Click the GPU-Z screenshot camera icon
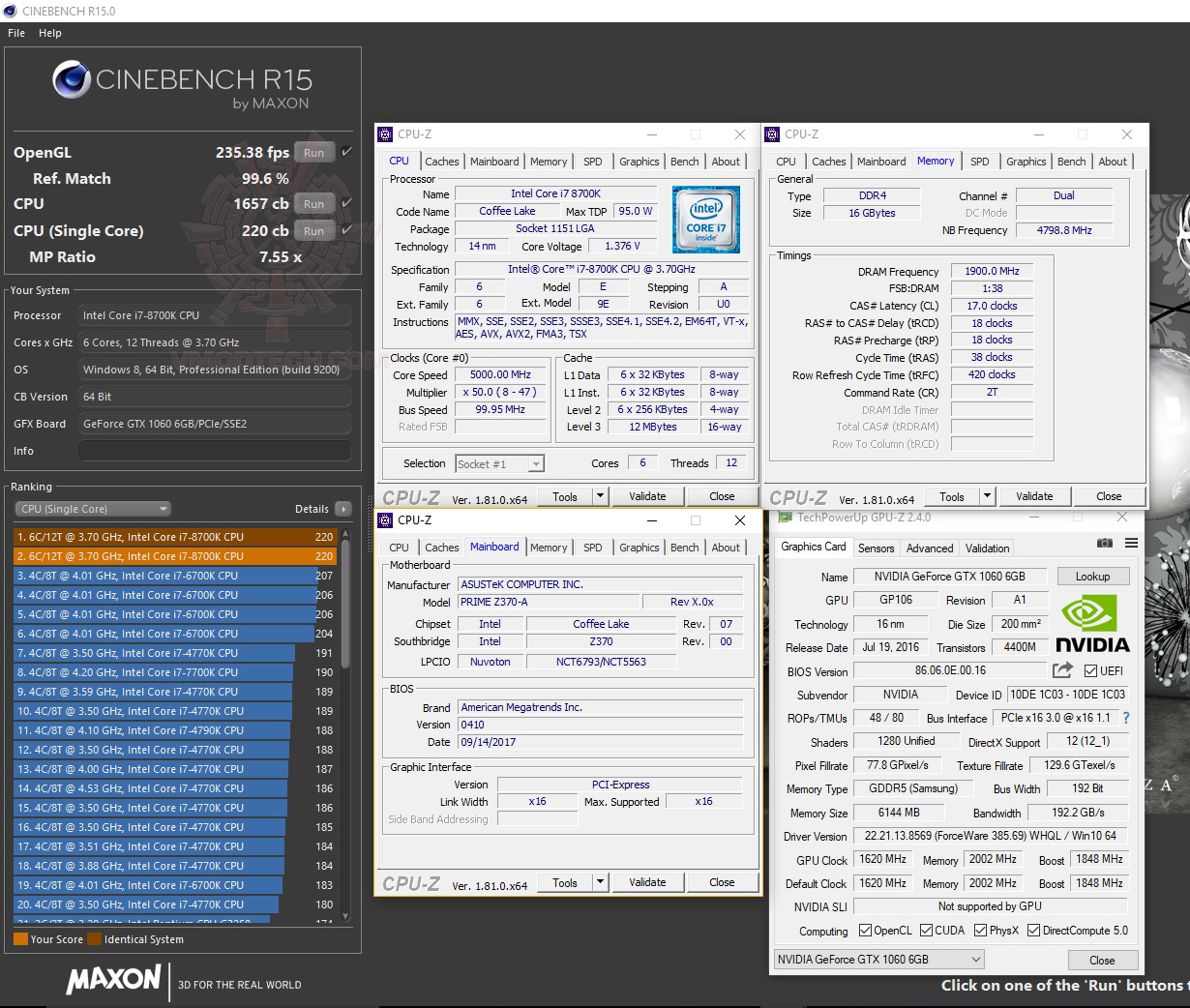 (x=1104, y=543)
